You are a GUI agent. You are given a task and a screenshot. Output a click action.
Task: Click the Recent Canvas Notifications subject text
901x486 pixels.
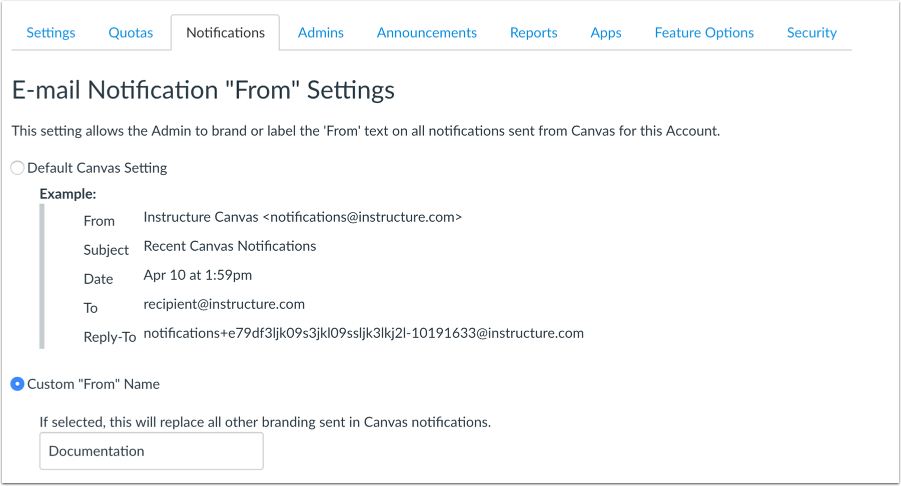[230, 246]
